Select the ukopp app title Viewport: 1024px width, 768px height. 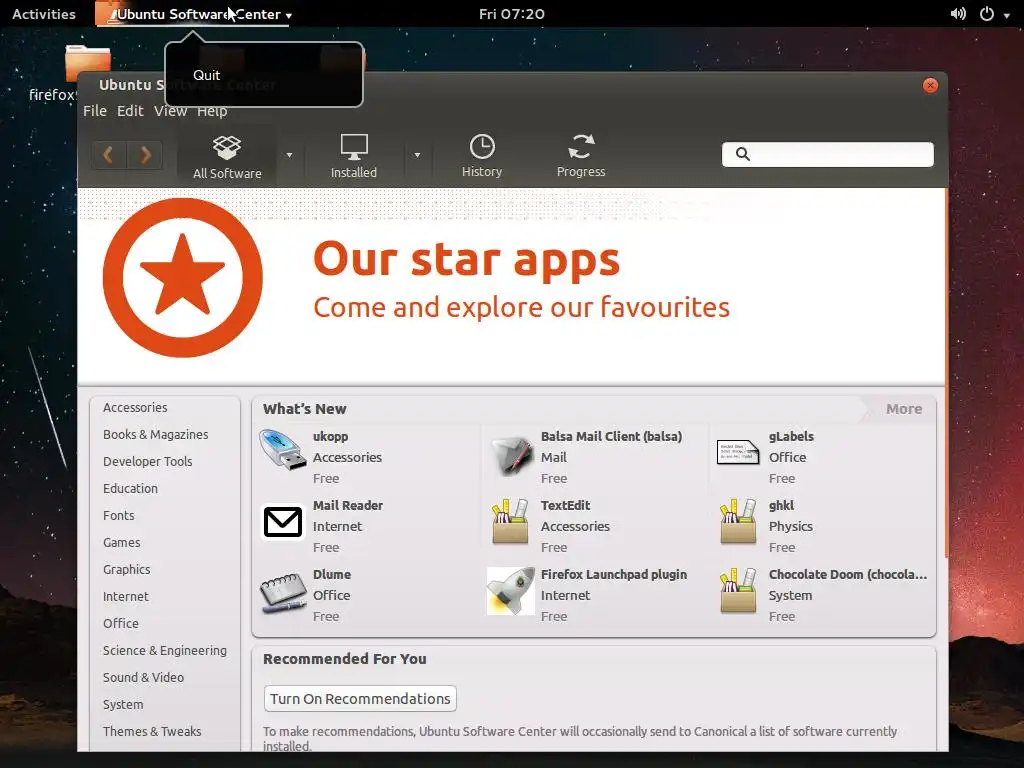[330, 436]
